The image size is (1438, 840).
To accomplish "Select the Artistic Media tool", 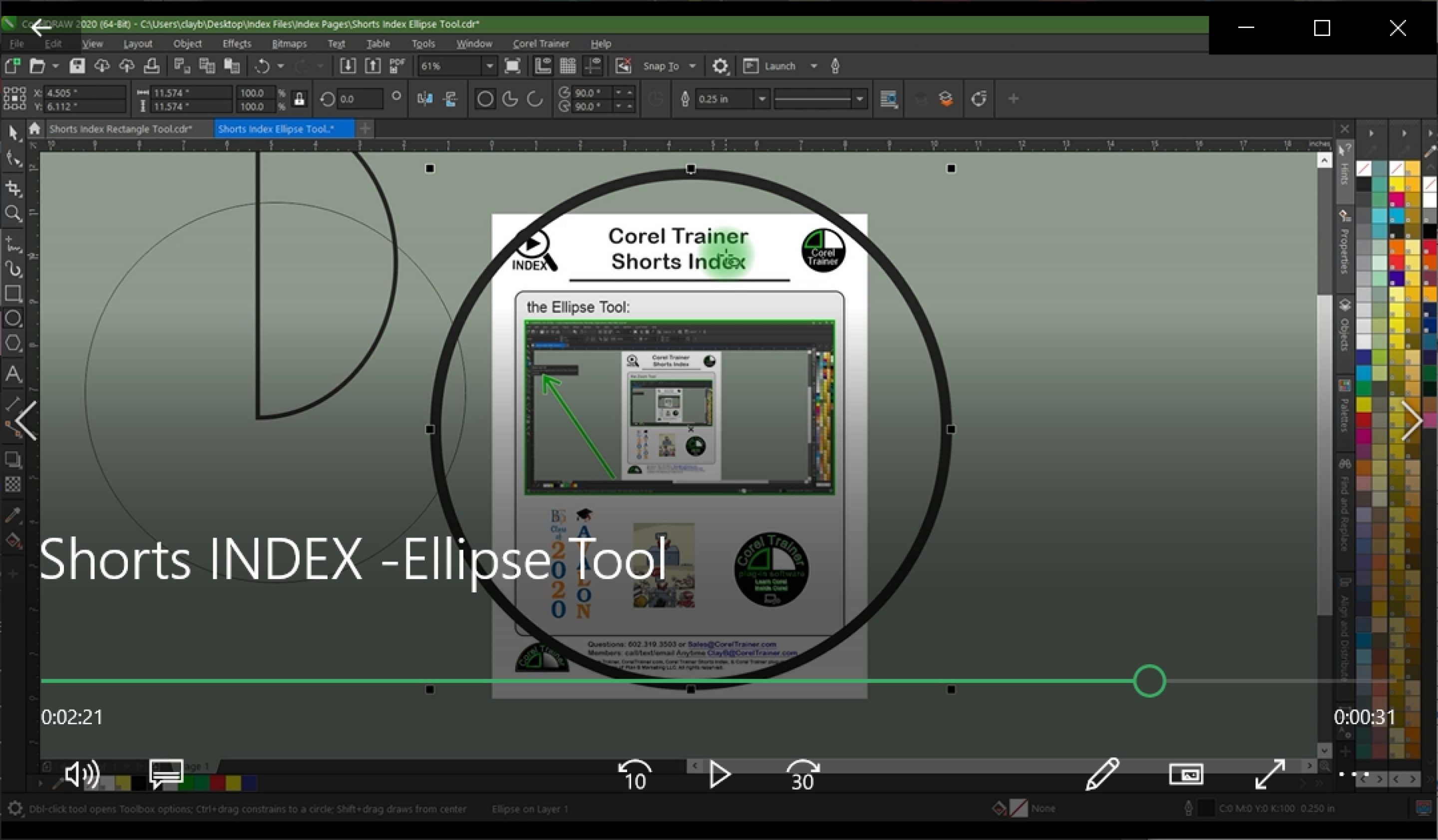I will click(x=13, y=269).
